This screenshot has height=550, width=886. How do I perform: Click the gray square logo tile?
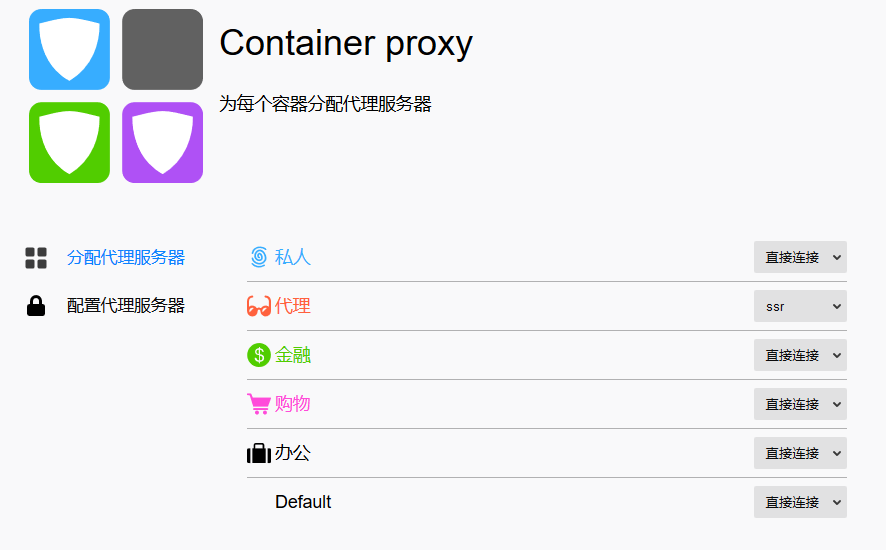click(163, 50)
